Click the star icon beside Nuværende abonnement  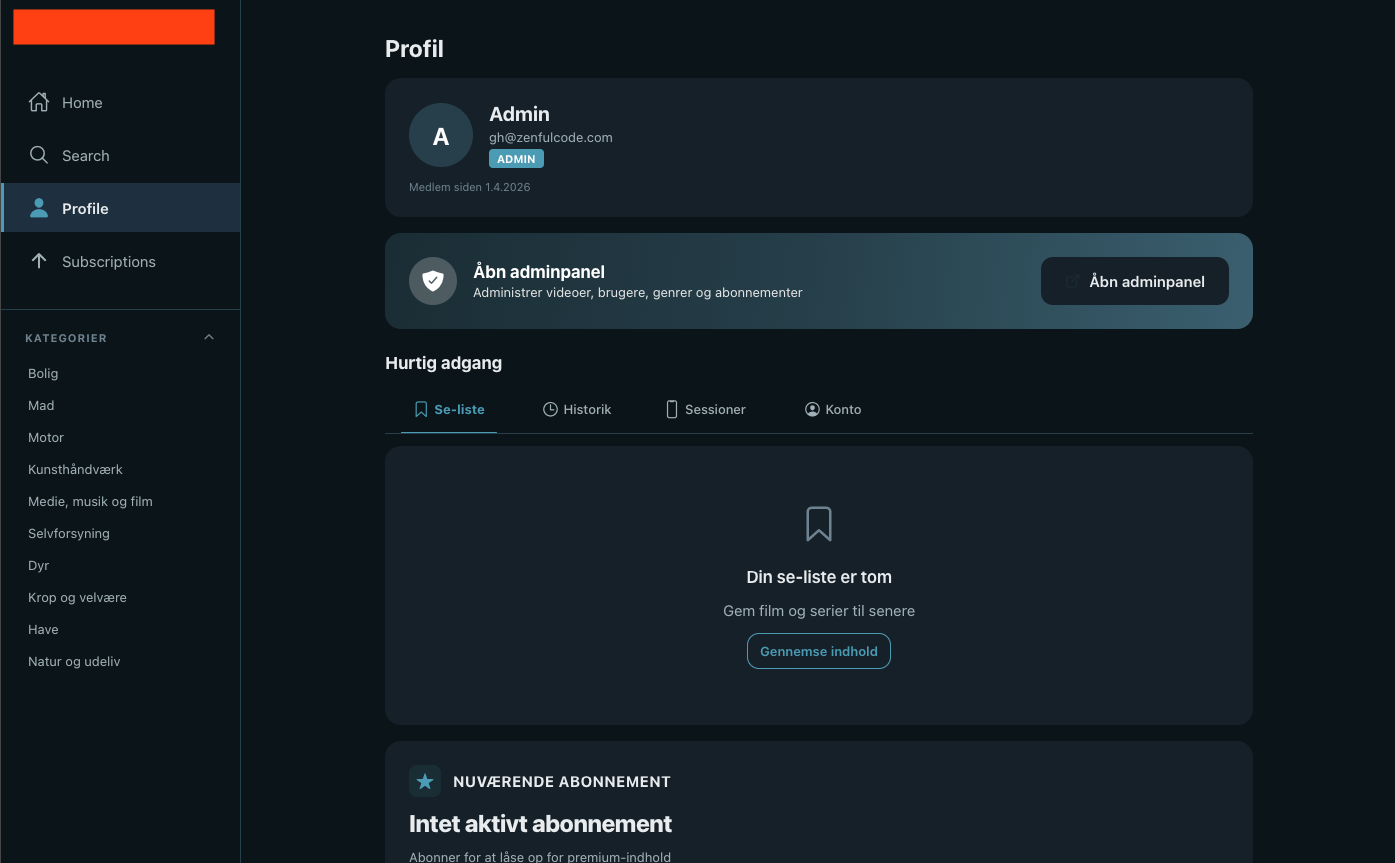[425, 781]
